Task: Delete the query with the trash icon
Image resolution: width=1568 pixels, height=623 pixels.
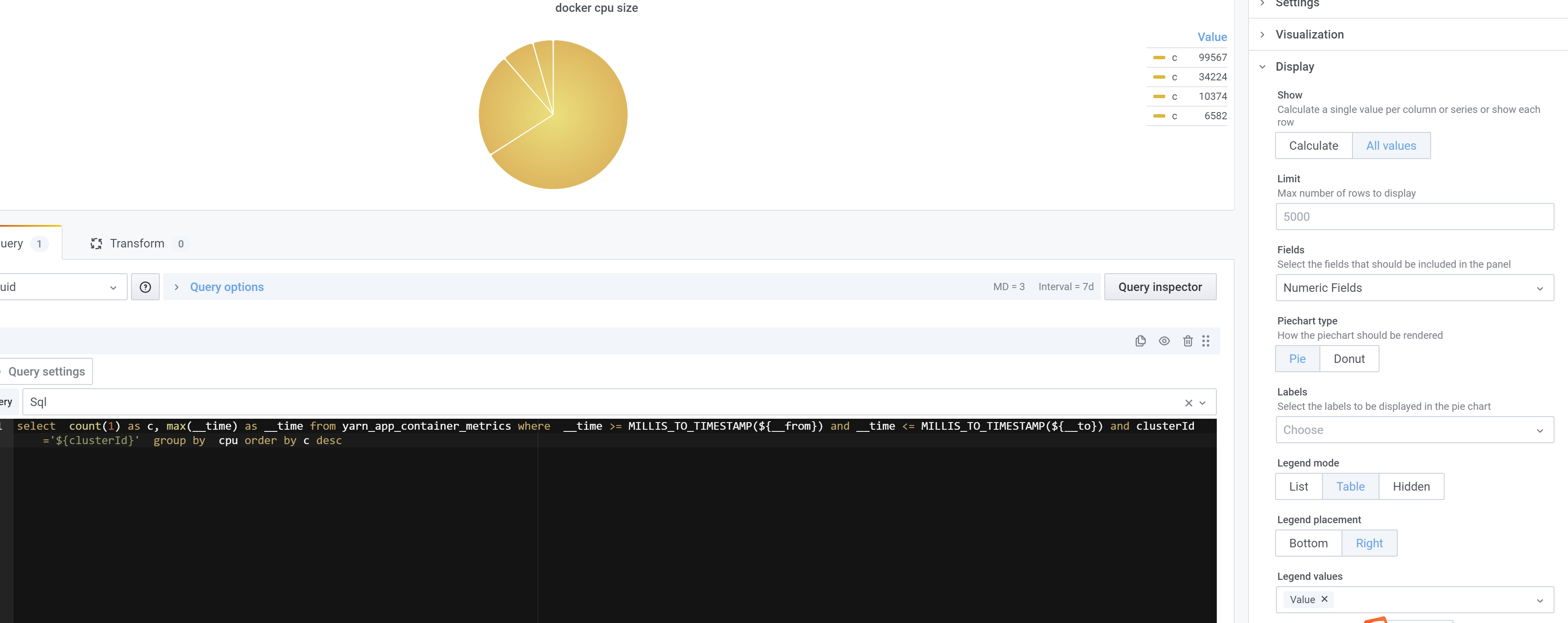Action: click(x=1188, y=340)
